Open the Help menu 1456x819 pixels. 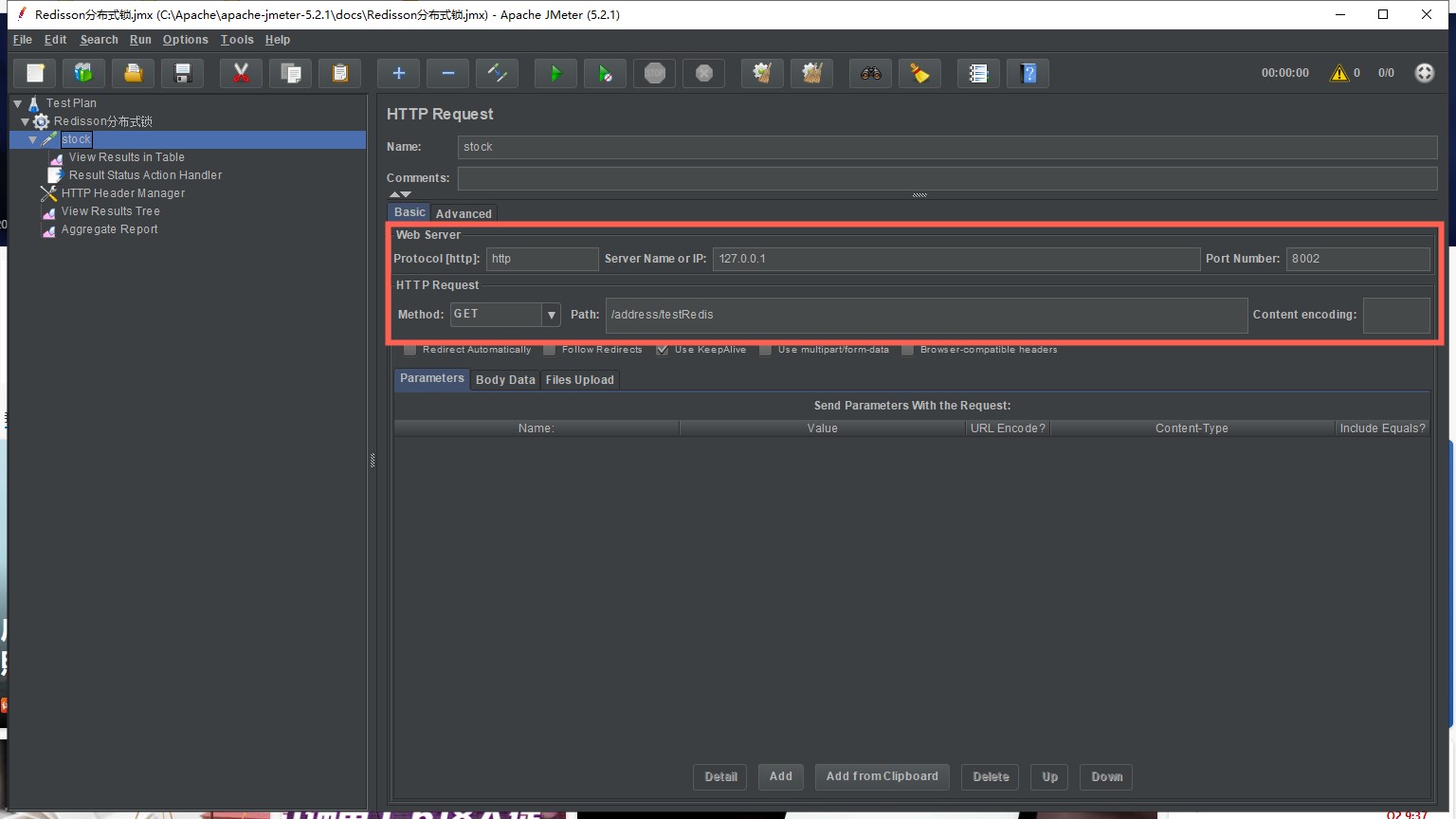(x=278, y=40)
